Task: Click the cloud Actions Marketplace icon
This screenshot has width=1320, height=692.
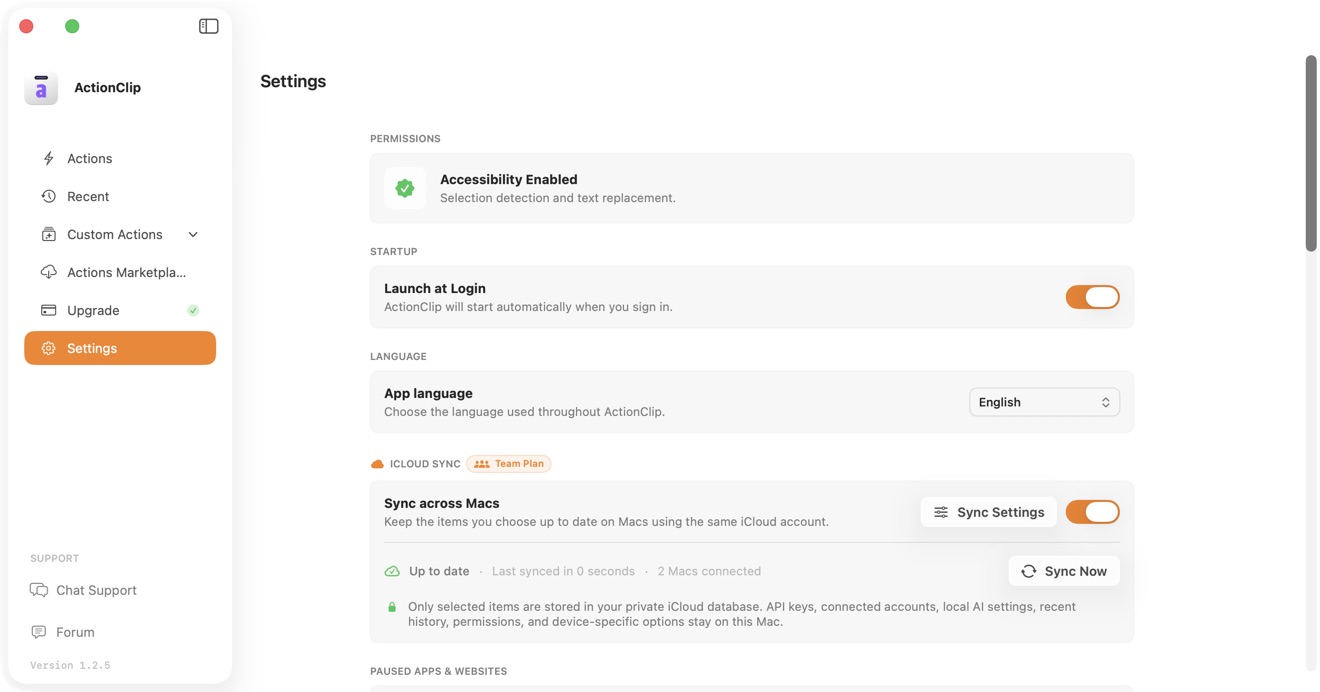Action: 48,272
